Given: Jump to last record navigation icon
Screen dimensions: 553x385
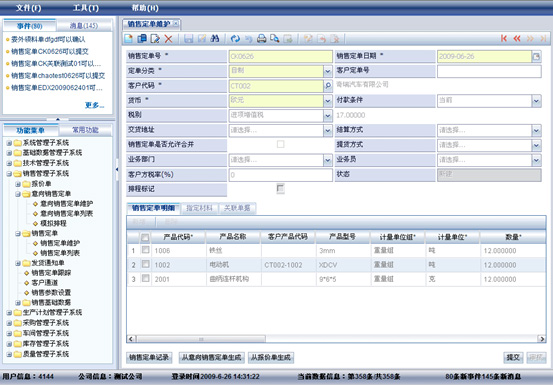Looking at the screenshot, I should [x=543, y=38].
